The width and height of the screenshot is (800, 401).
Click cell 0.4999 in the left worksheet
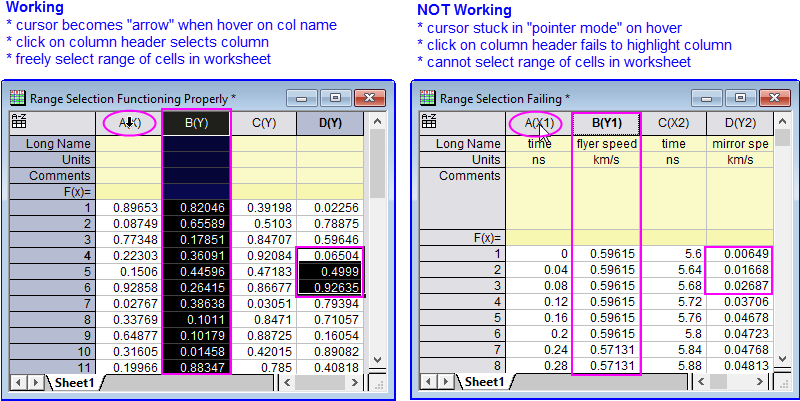tap(330, 271)
